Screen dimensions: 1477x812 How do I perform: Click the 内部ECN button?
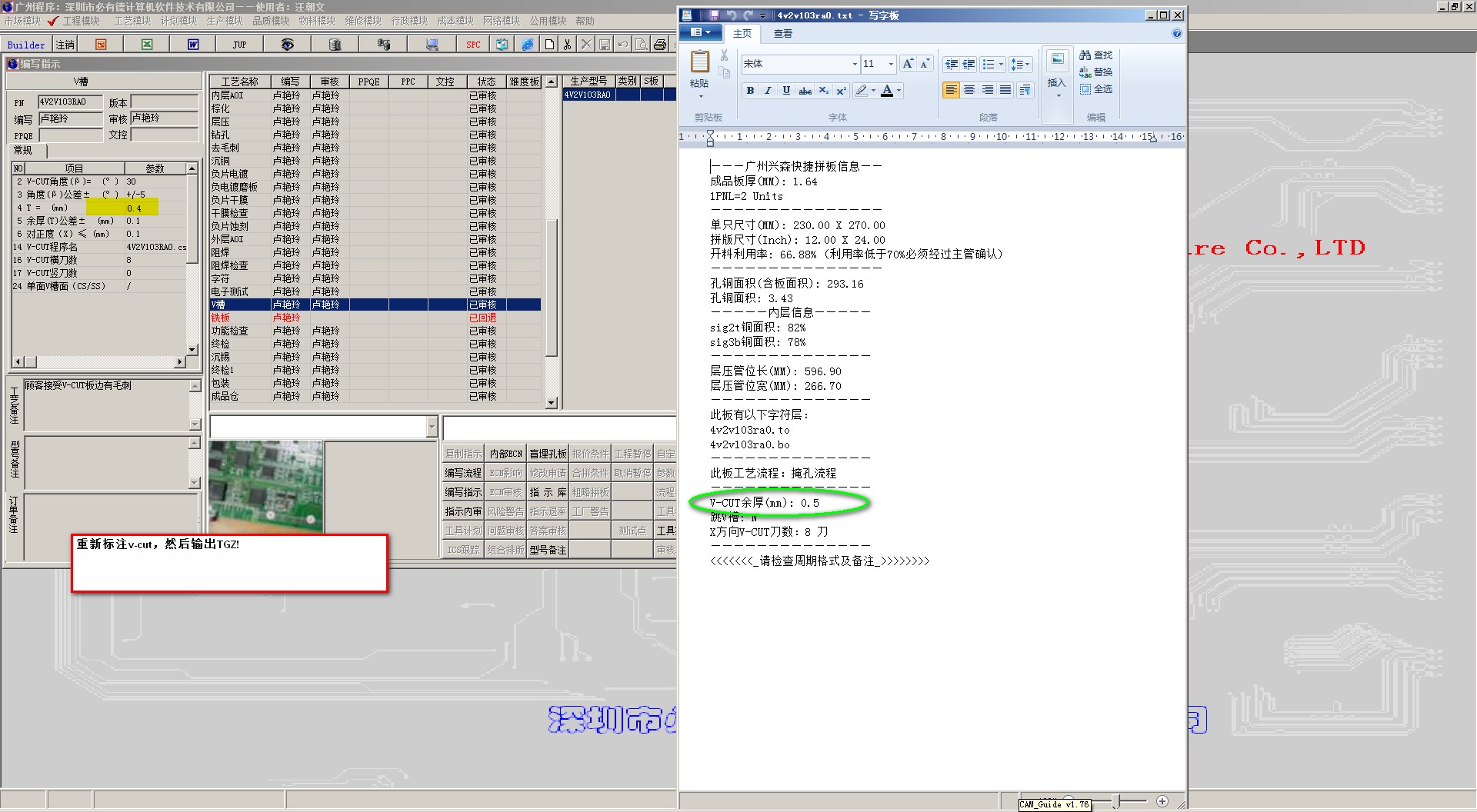click(505, 454)
